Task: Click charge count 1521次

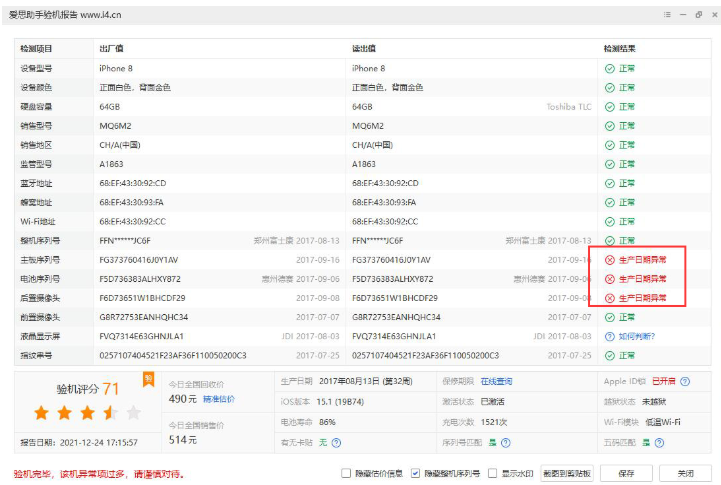Action: point(493,422)
